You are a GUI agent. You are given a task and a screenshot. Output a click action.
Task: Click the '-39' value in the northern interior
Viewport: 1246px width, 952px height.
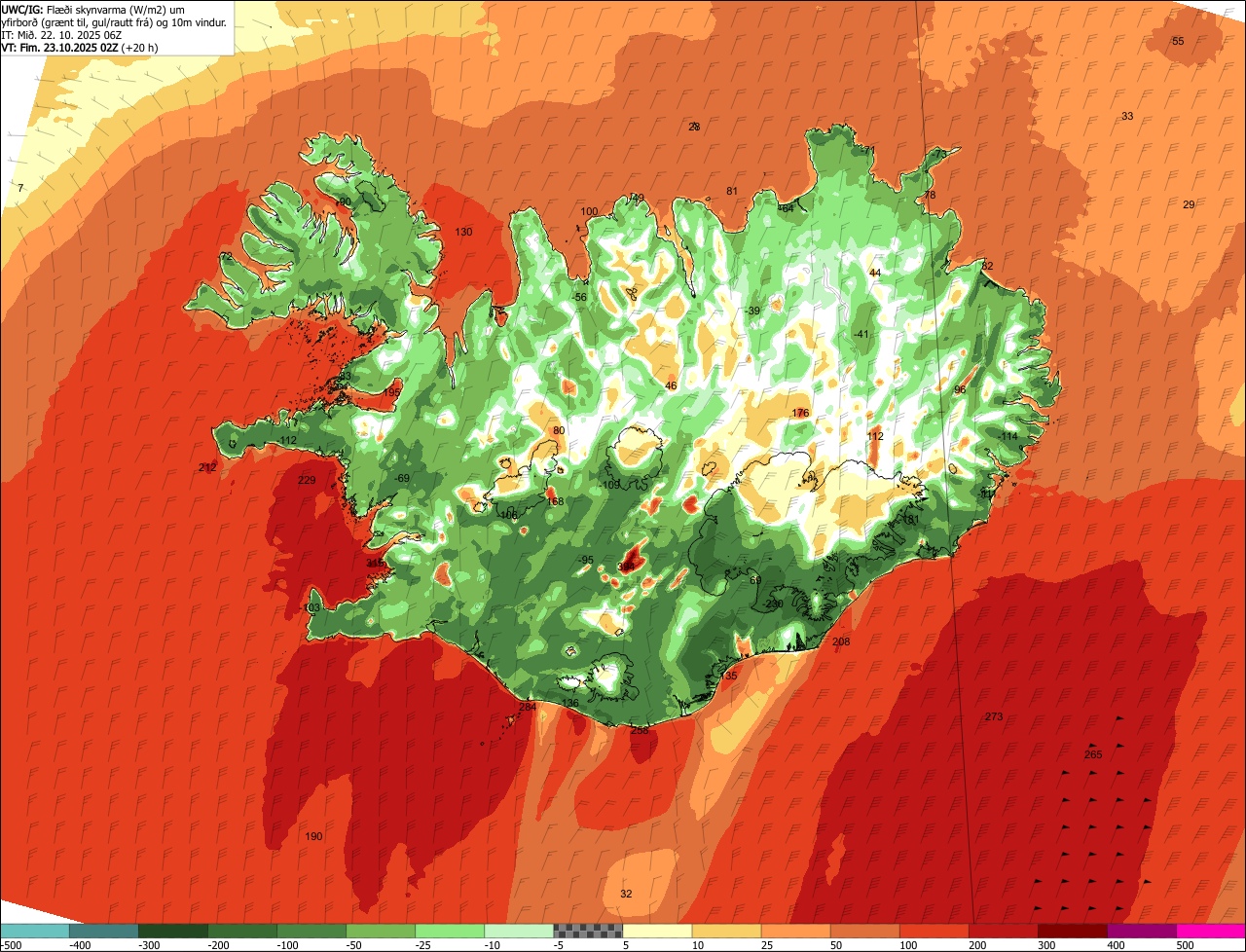752,311
